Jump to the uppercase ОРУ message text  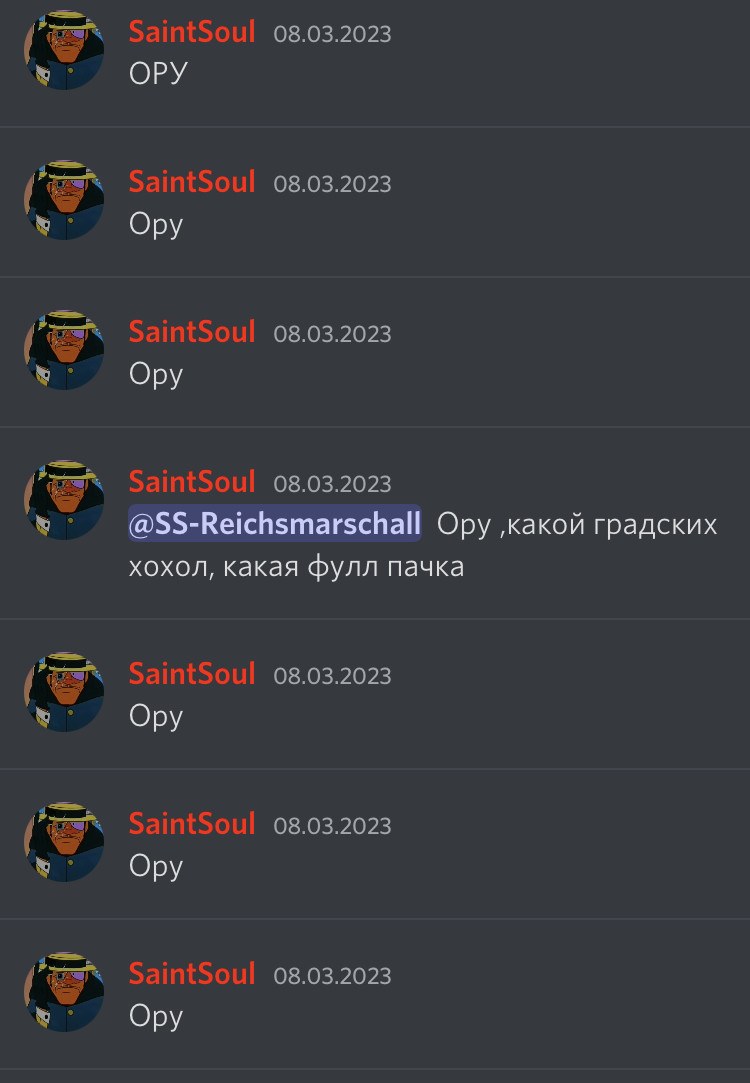coord(158,73)
